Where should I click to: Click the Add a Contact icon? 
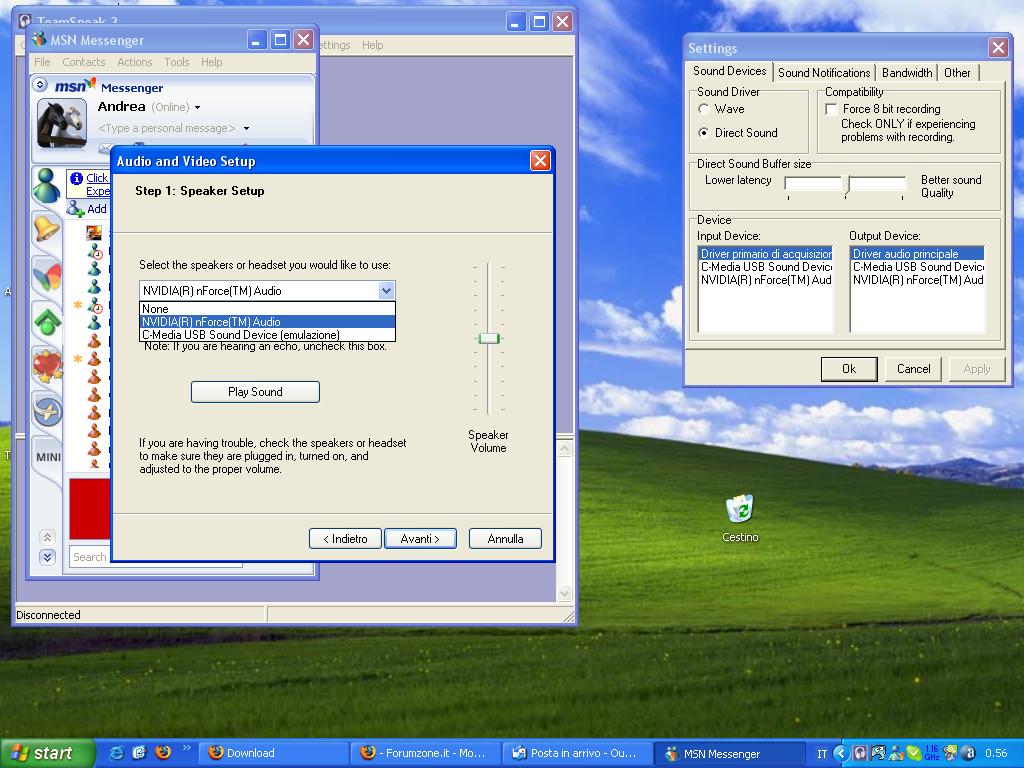pyautogui.click(x=76, y=209)
